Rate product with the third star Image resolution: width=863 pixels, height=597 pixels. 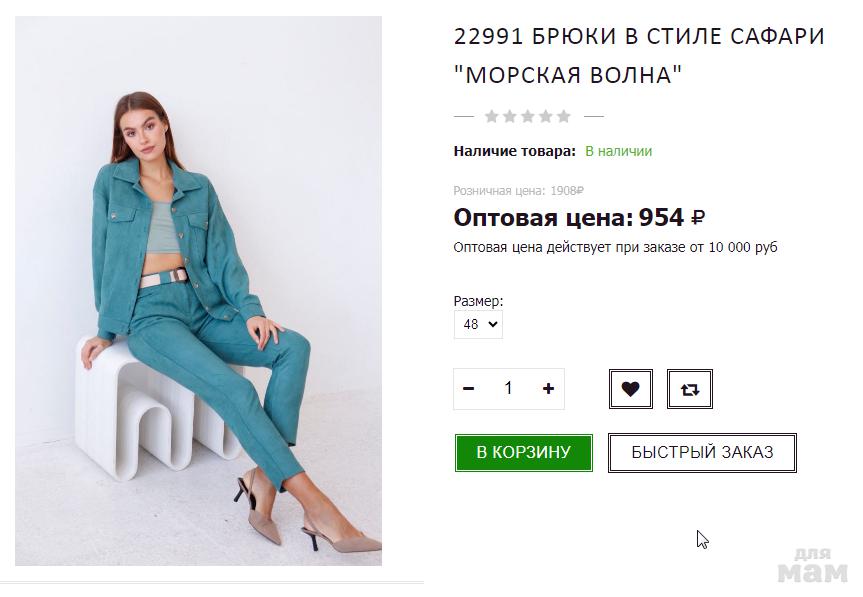tap(528, 117)
